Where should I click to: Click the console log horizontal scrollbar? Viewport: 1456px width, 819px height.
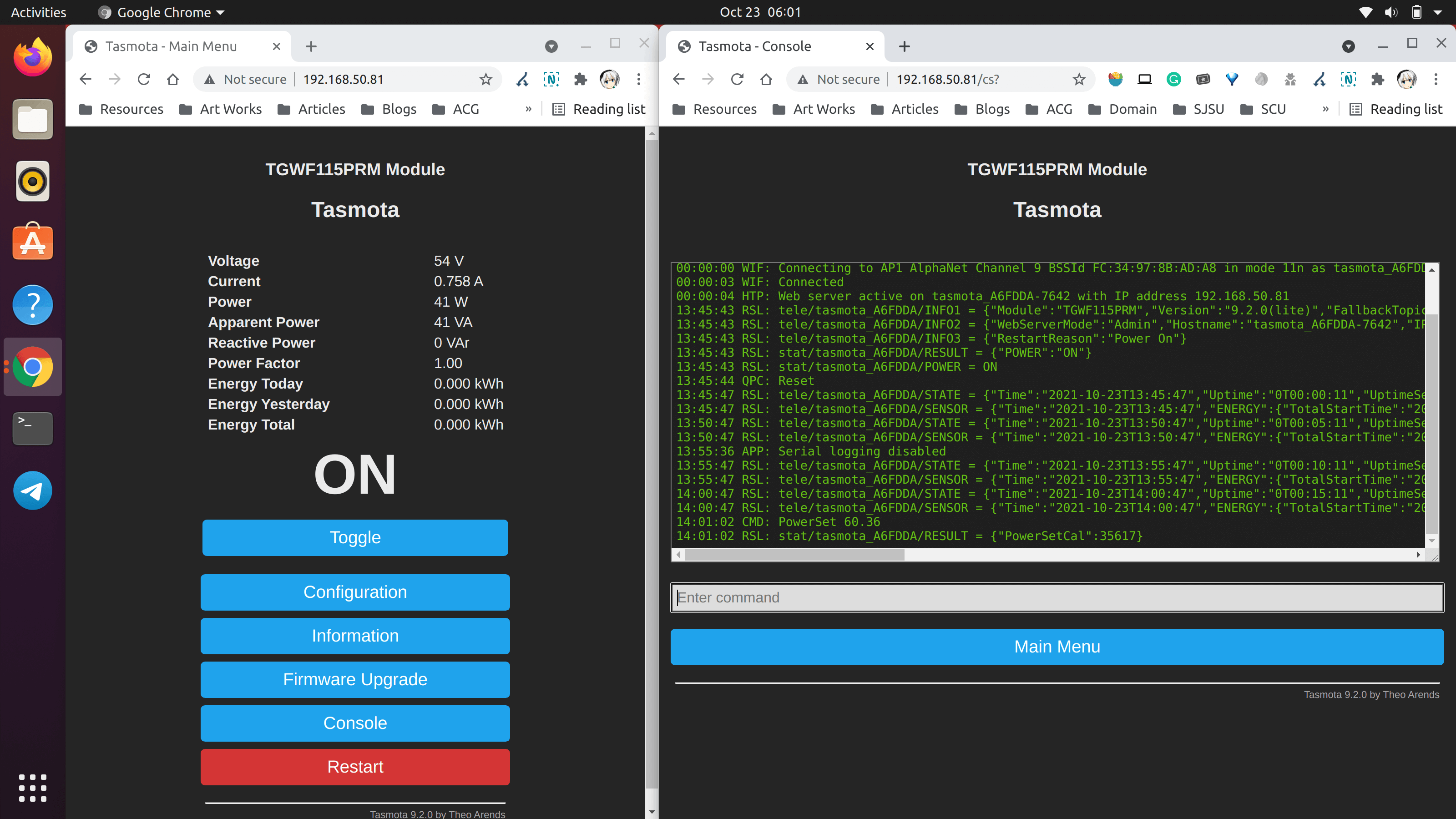click(794, 555)
